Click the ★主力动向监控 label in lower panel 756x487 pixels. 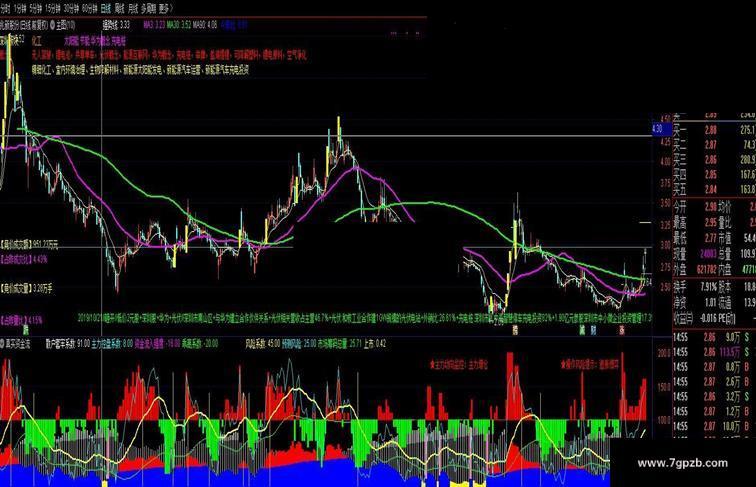tap(459, 365)
